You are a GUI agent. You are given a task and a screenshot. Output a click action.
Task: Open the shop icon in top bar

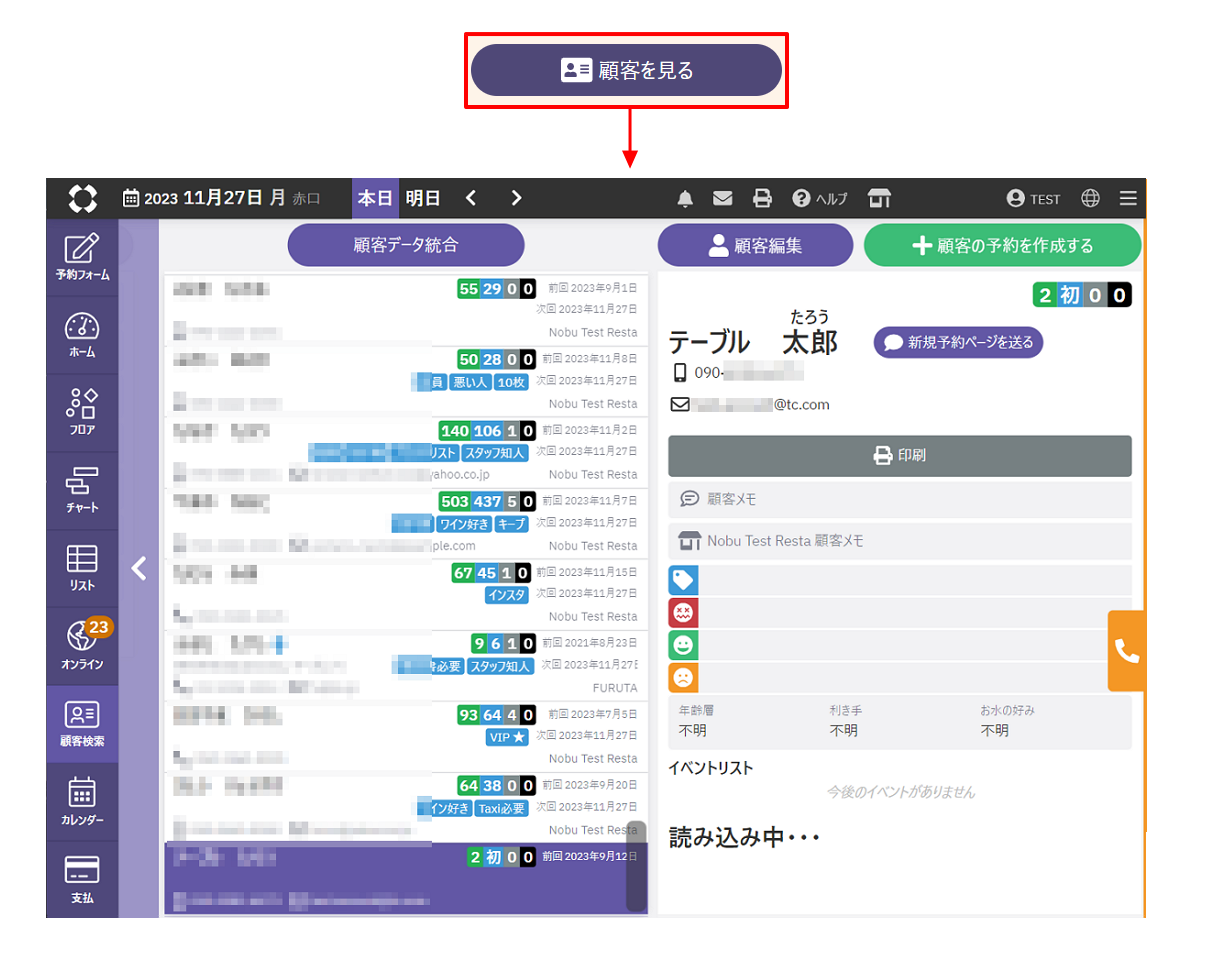tap(879, 198)
